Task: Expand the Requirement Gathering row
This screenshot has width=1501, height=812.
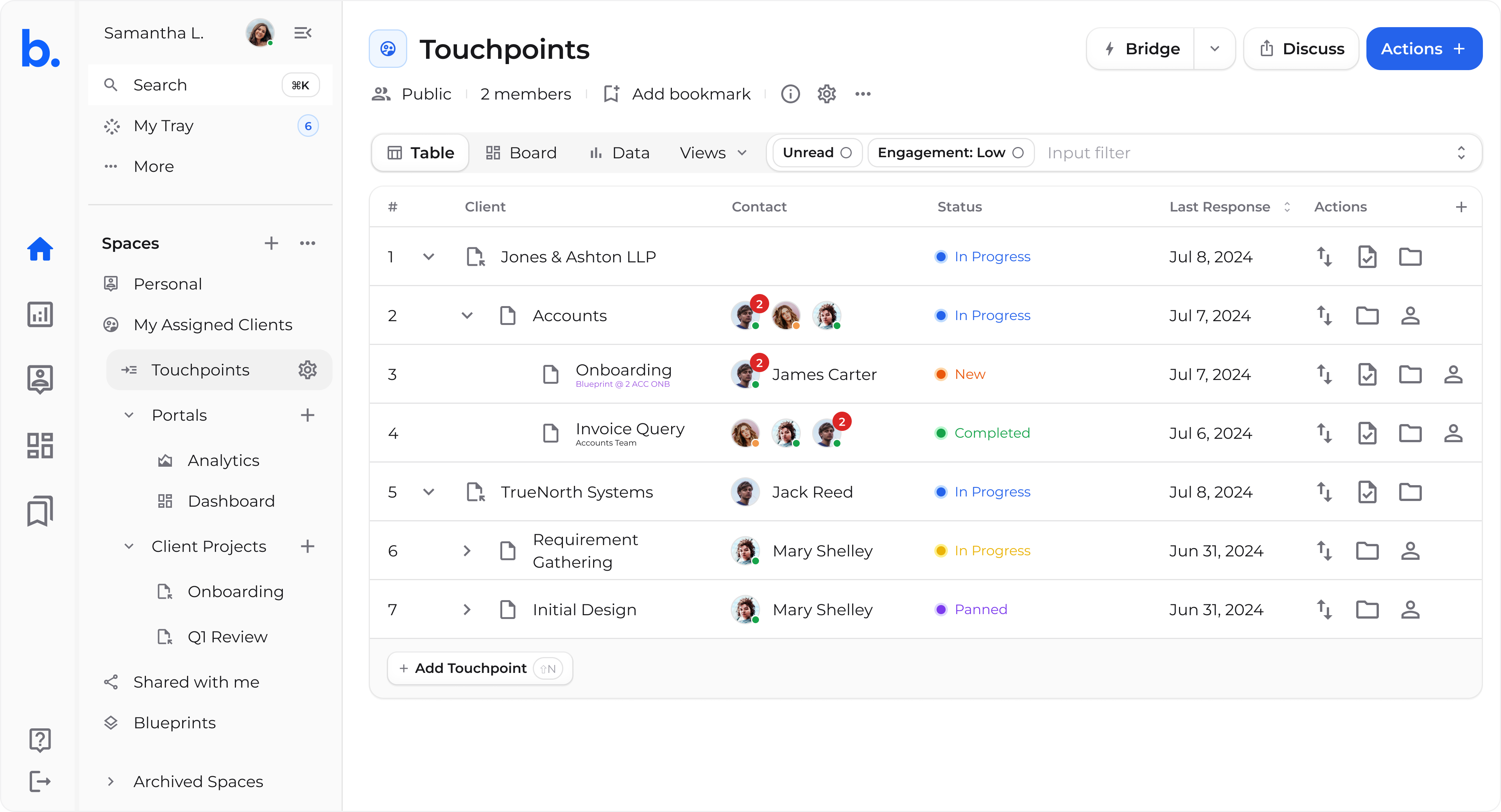Action: [x=467, y=551]
